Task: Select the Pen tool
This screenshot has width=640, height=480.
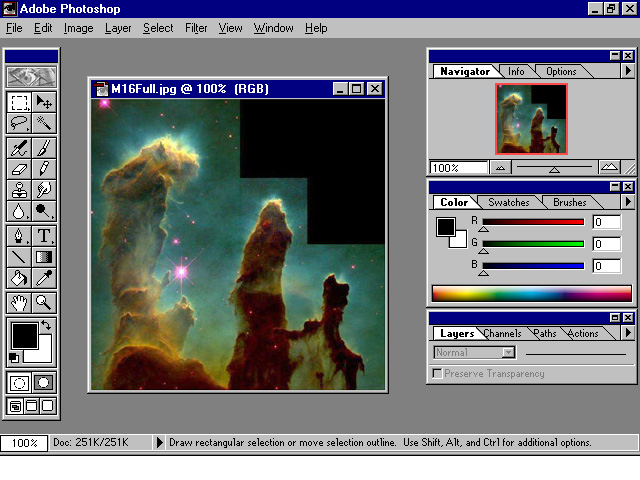Action: (19, 236)
